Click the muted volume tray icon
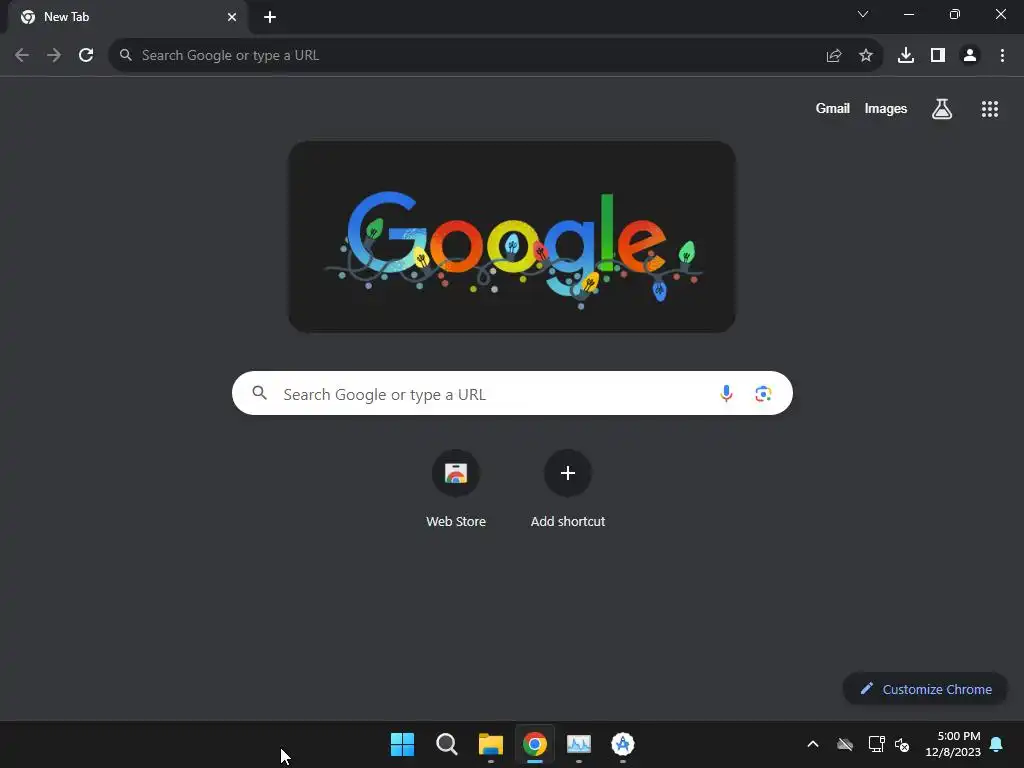Viewport: 1024px width, 768px height. click(902, 744)
